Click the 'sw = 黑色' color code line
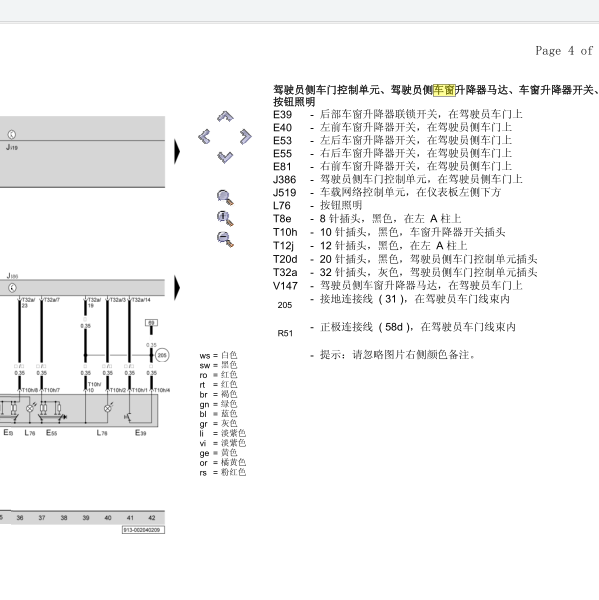The image size is (599, 600). [219, 365]
